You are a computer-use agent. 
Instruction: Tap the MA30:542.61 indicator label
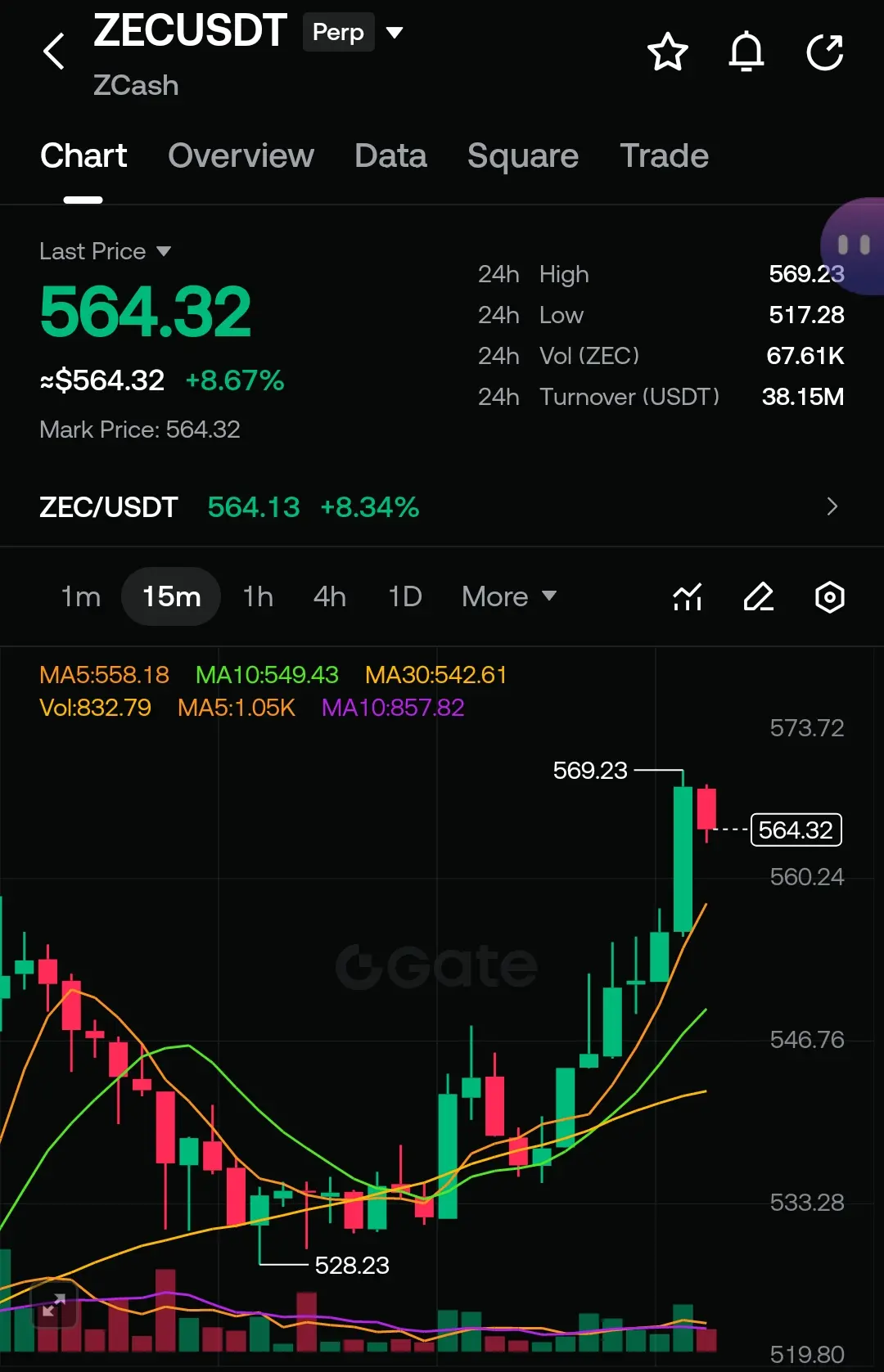tap(435, 675)
